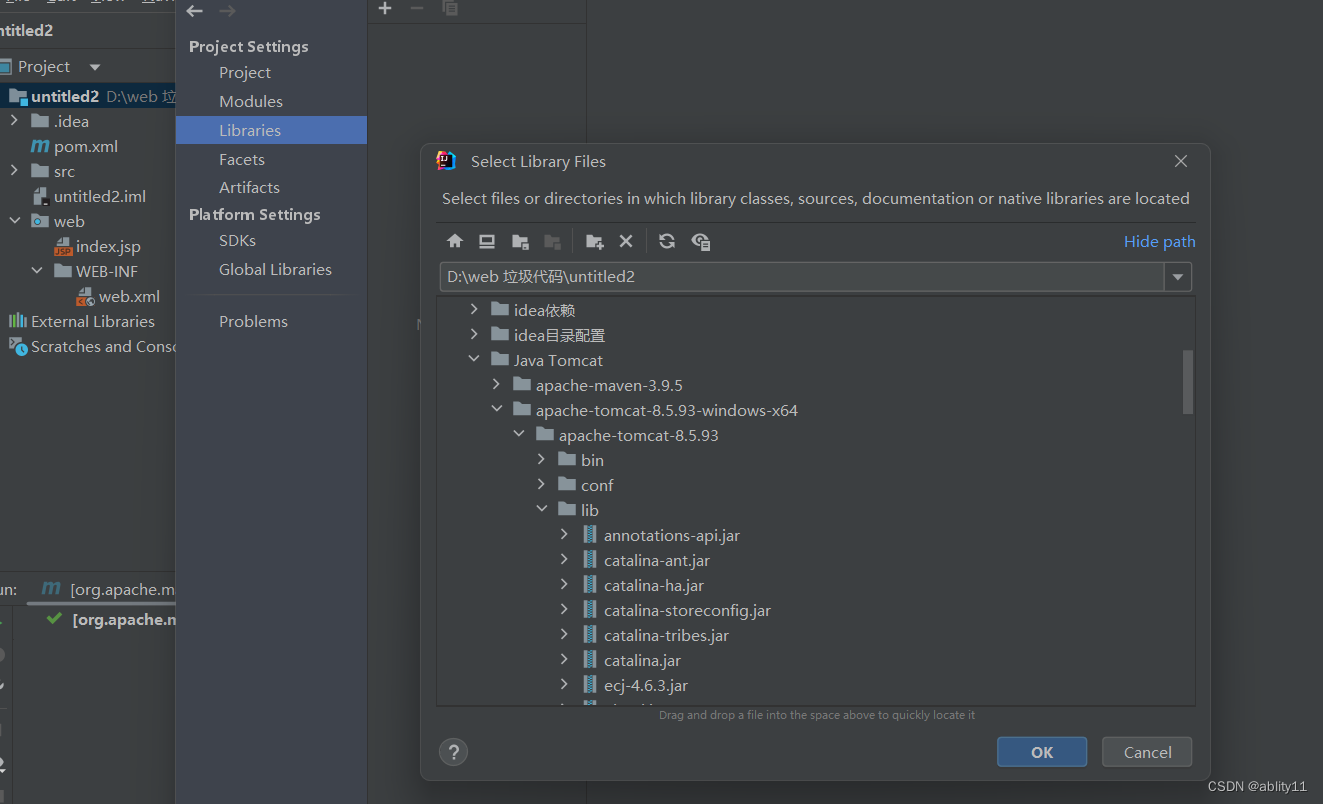
Task: Expand the .idea folder in project tree
Action: pos(14,121)
